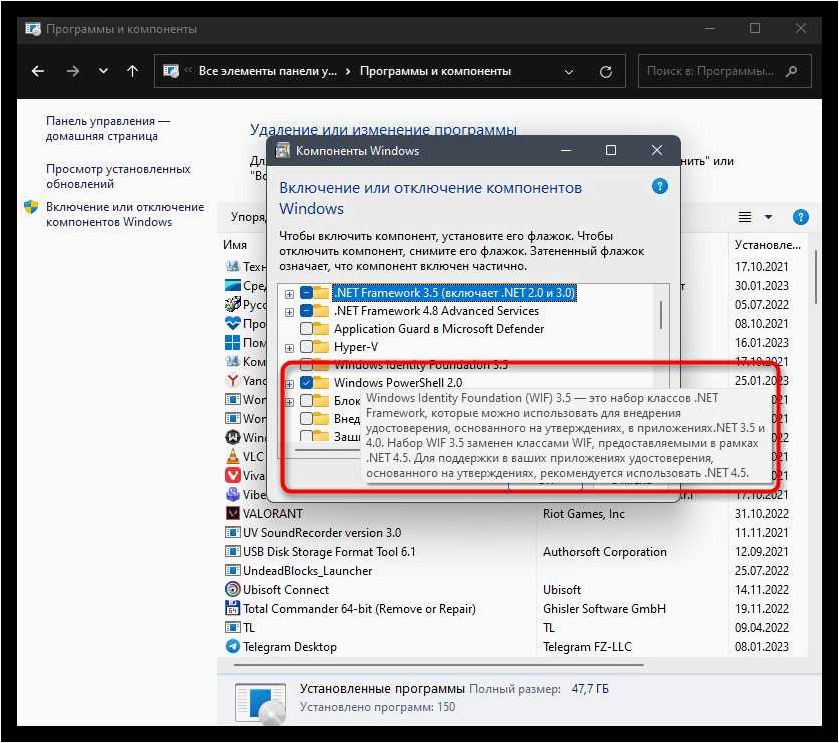
Task: Open 'Включение или отключение компонентов Windows' link
Action: coord(125,214)
